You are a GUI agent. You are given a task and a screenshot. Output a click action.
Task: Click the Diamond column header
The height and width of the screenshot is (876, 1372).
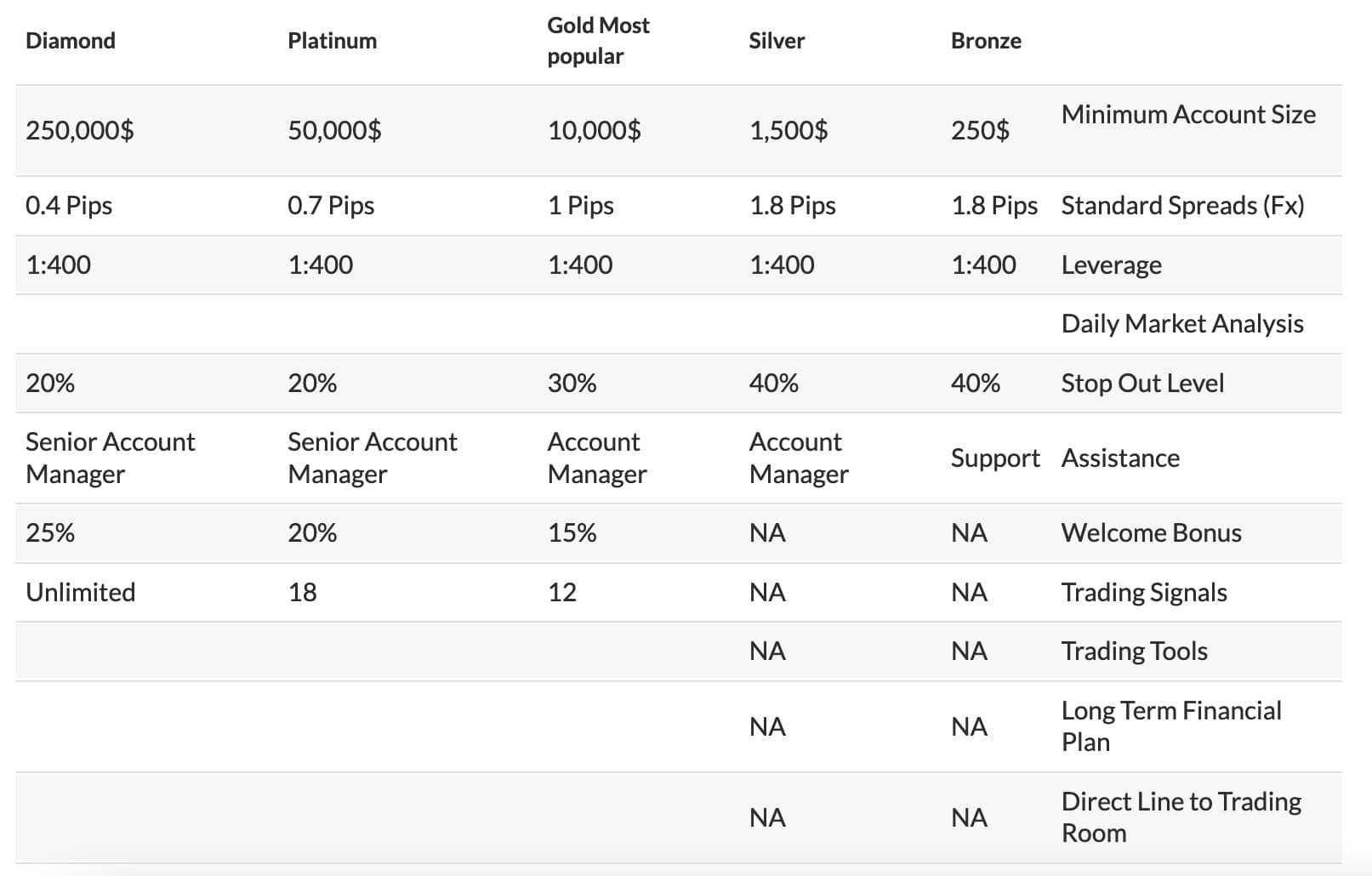(71, 41)
